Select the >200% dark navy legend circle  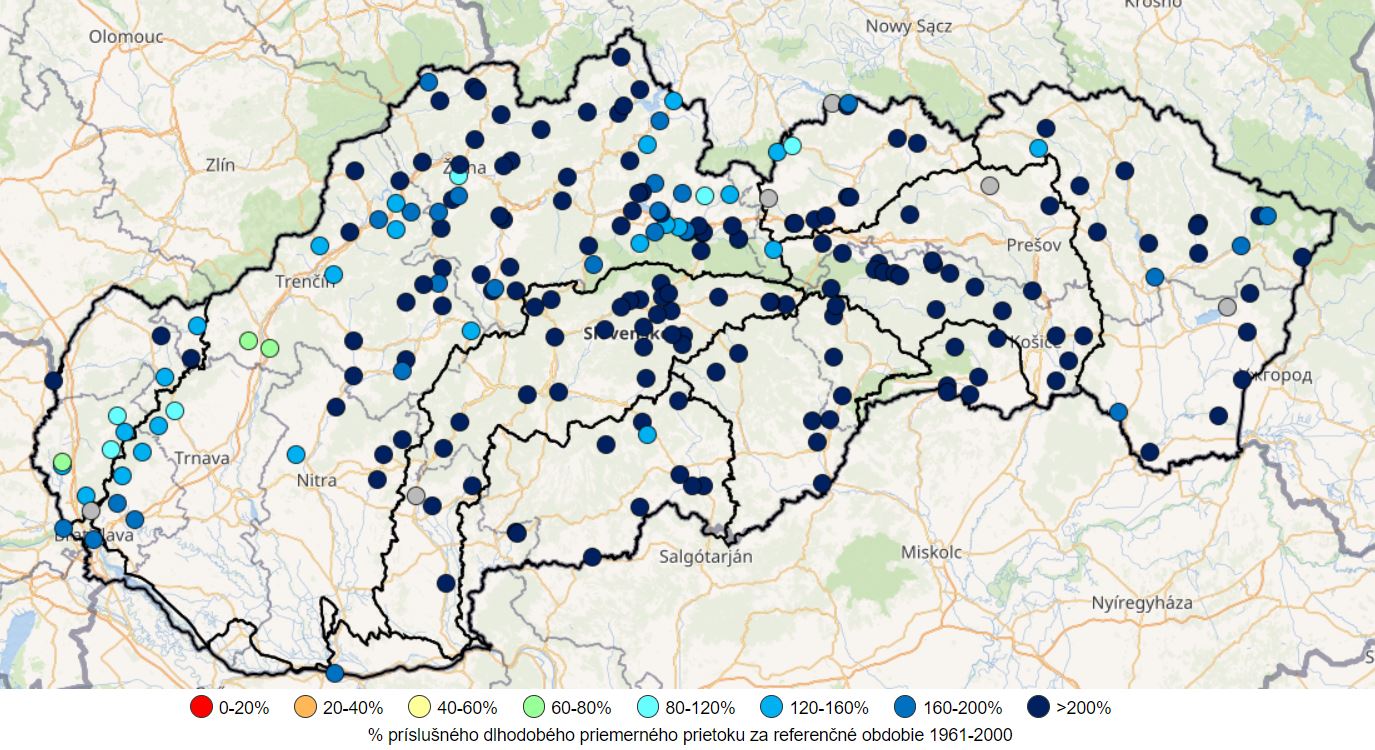click(1038, 707)
